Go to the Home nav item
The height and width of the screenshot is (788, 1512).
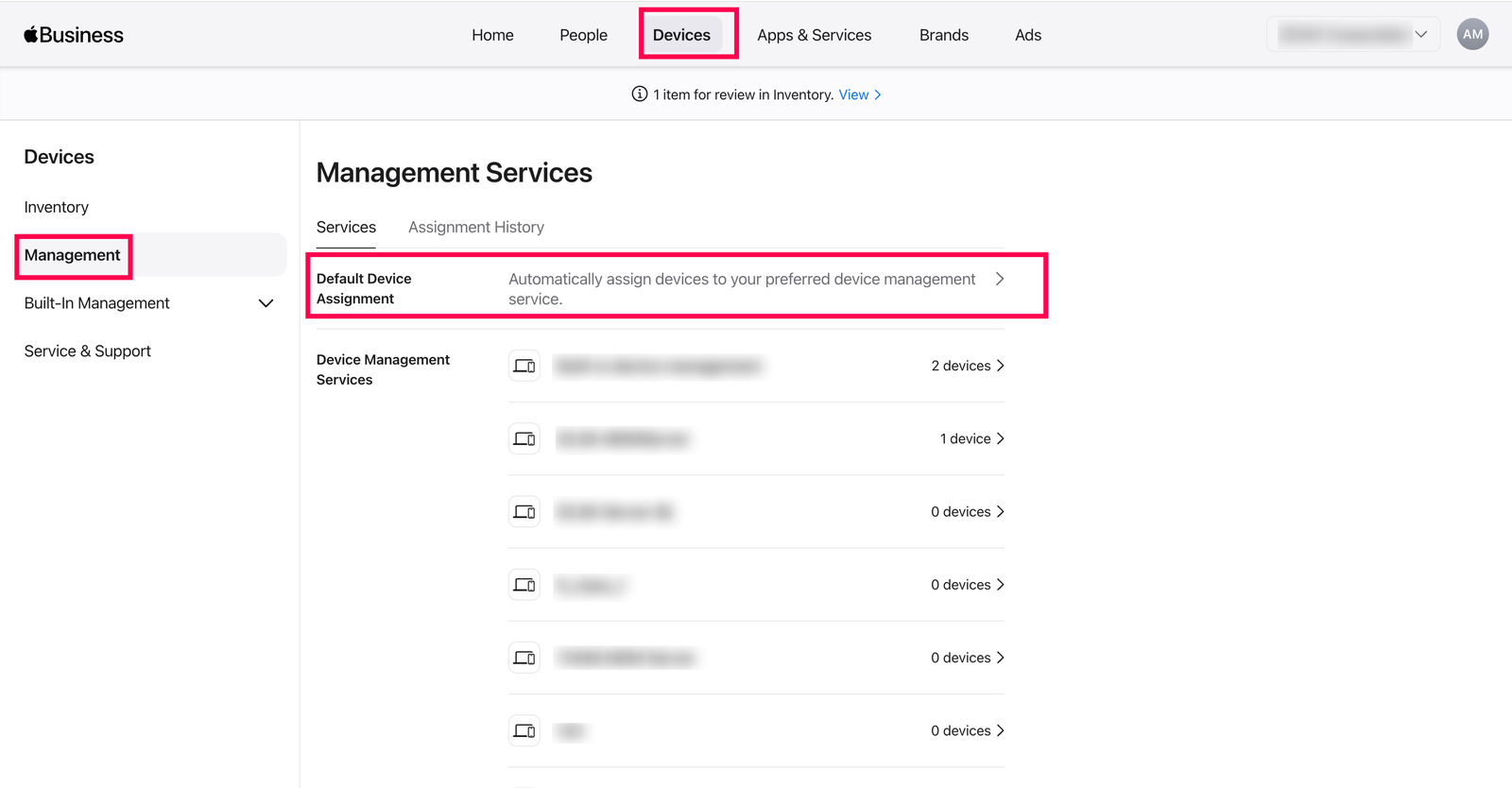492,35
